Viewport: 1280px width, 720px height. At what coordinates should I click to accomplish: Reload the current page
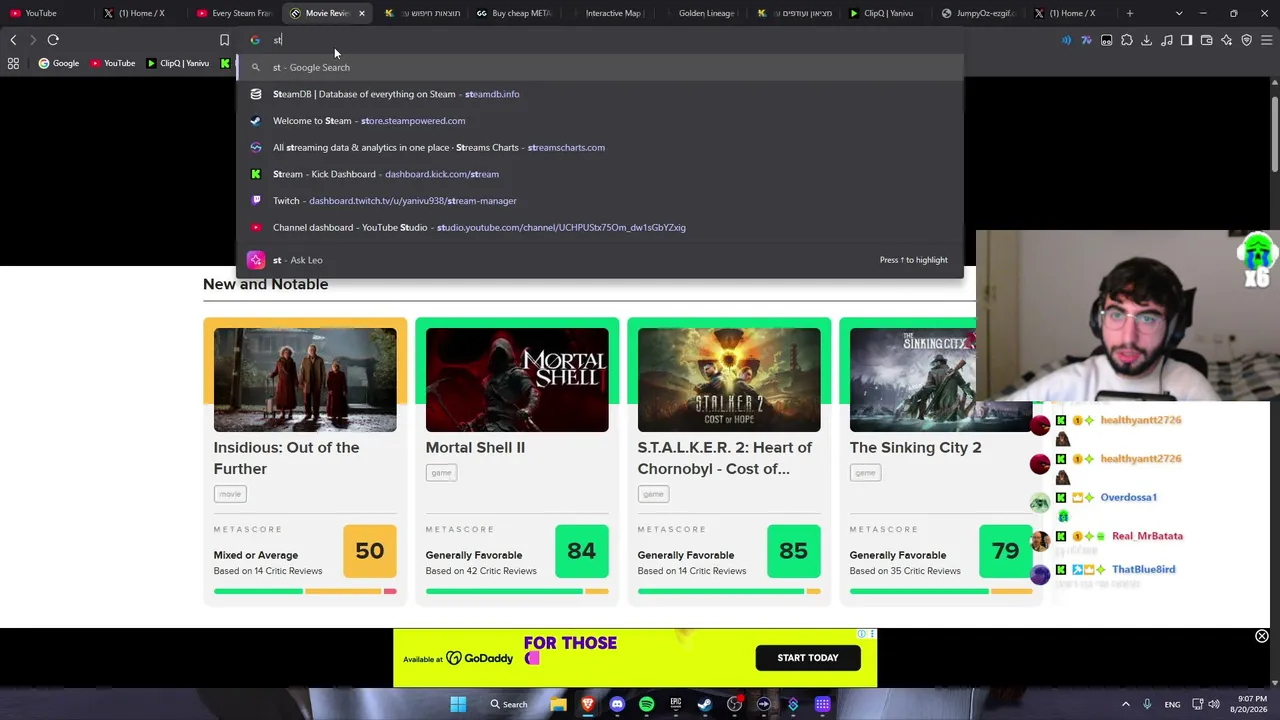tap(53, 40)
